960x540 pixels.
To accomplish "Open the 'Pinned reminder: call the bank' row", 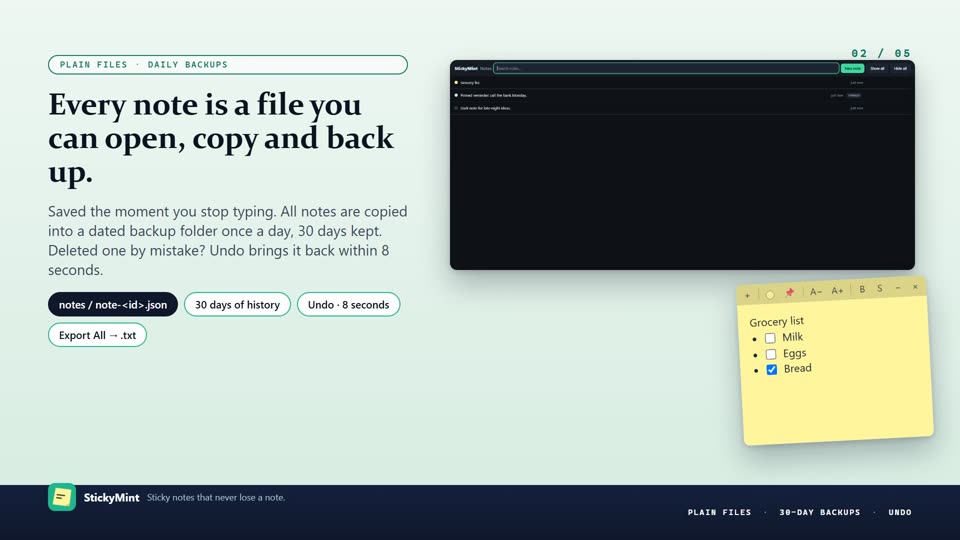I will point(682,96).
